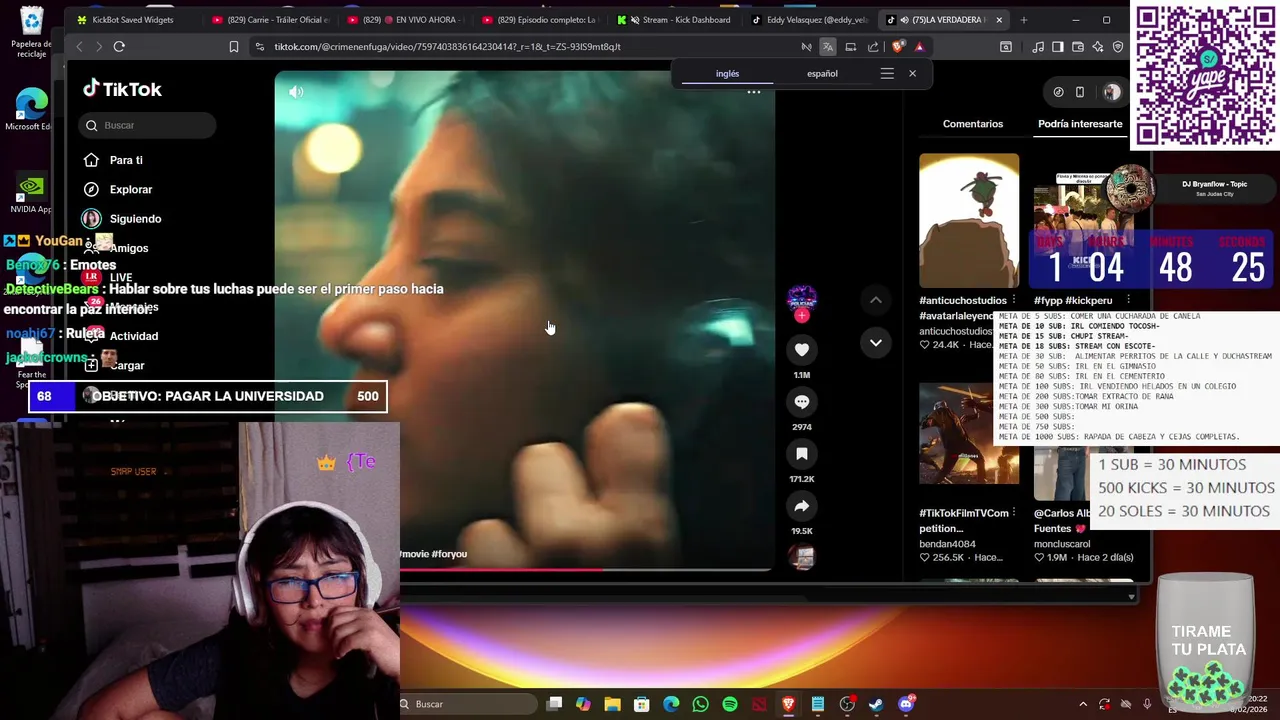The height and width of the screenshot is (720, 1280).
Task: Go to previous video with up arrow
Action: click(x=875, y=300)
